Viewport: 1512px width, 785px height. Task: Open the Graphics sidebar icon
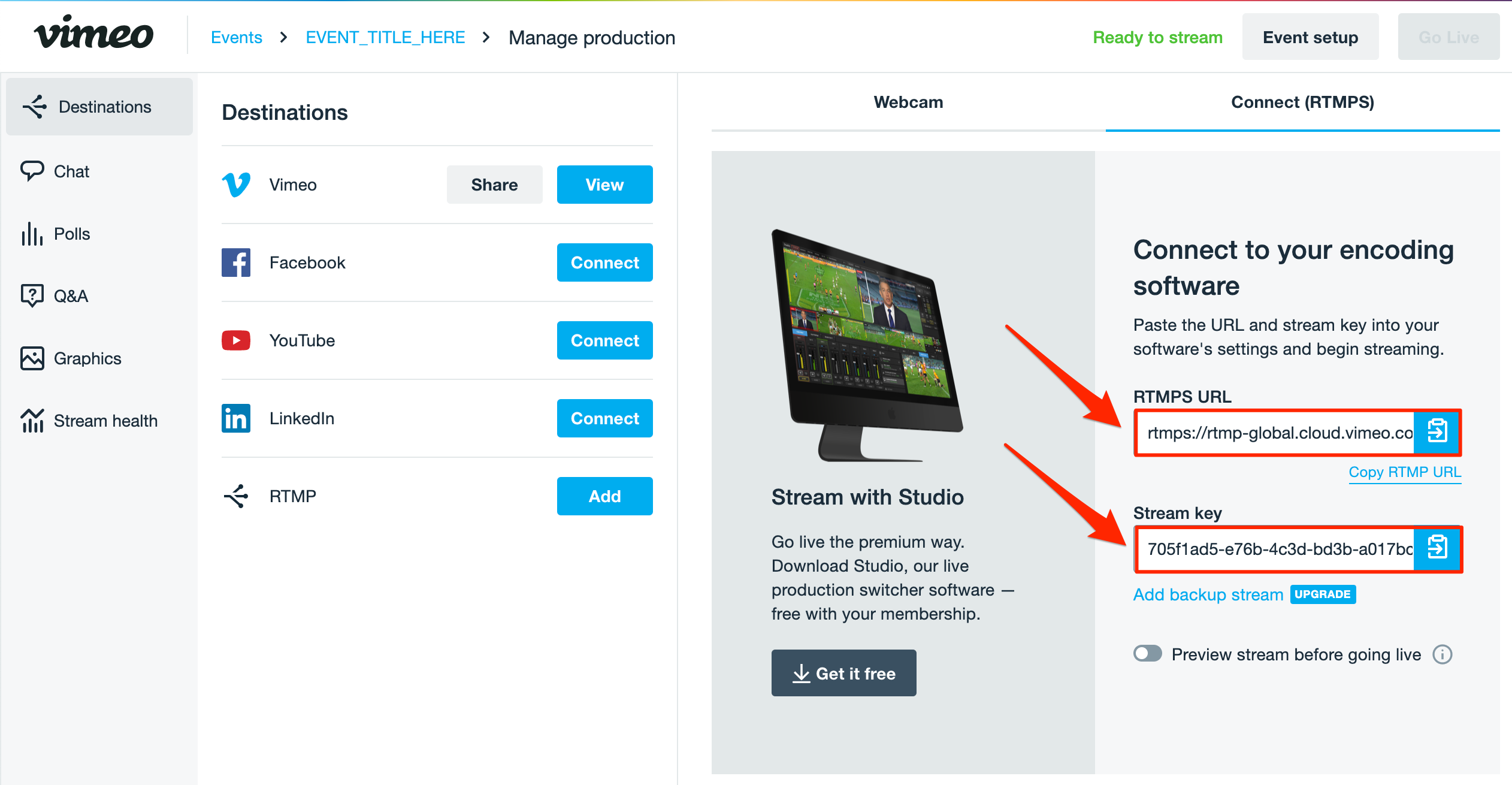tap(32, 358)
